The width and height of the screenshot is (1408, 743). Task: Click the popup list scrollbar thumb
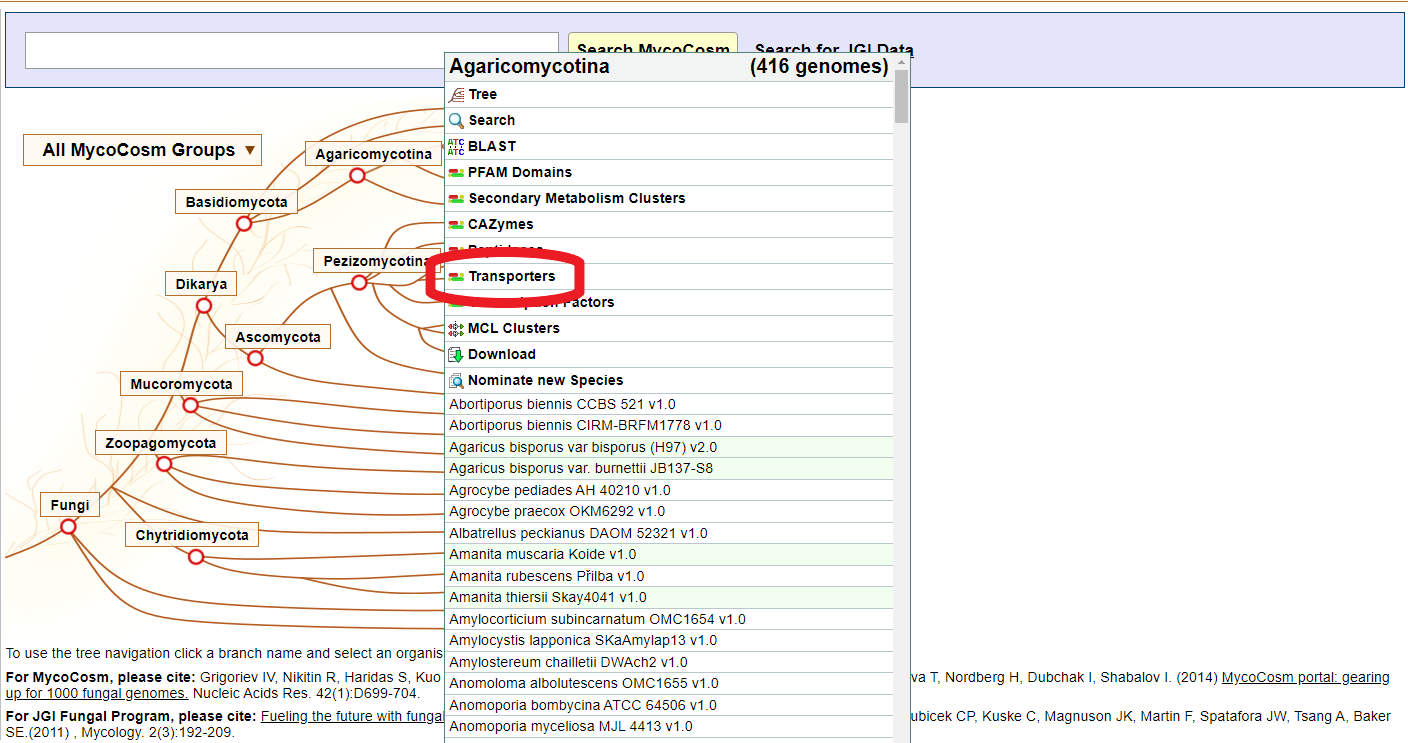tap(902, 96)
